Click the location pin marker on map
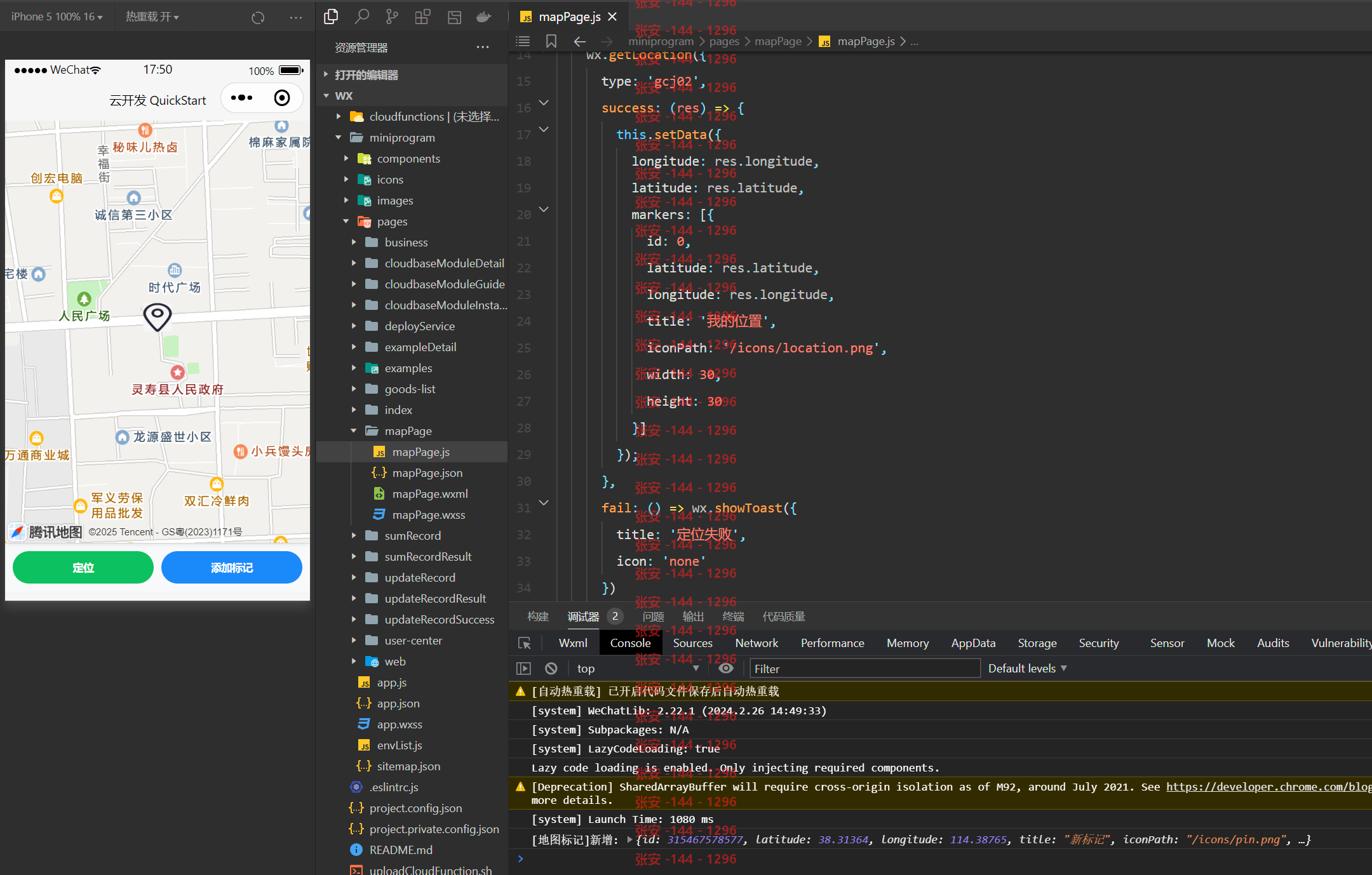 pyautogui.click(x=158, y=316)
